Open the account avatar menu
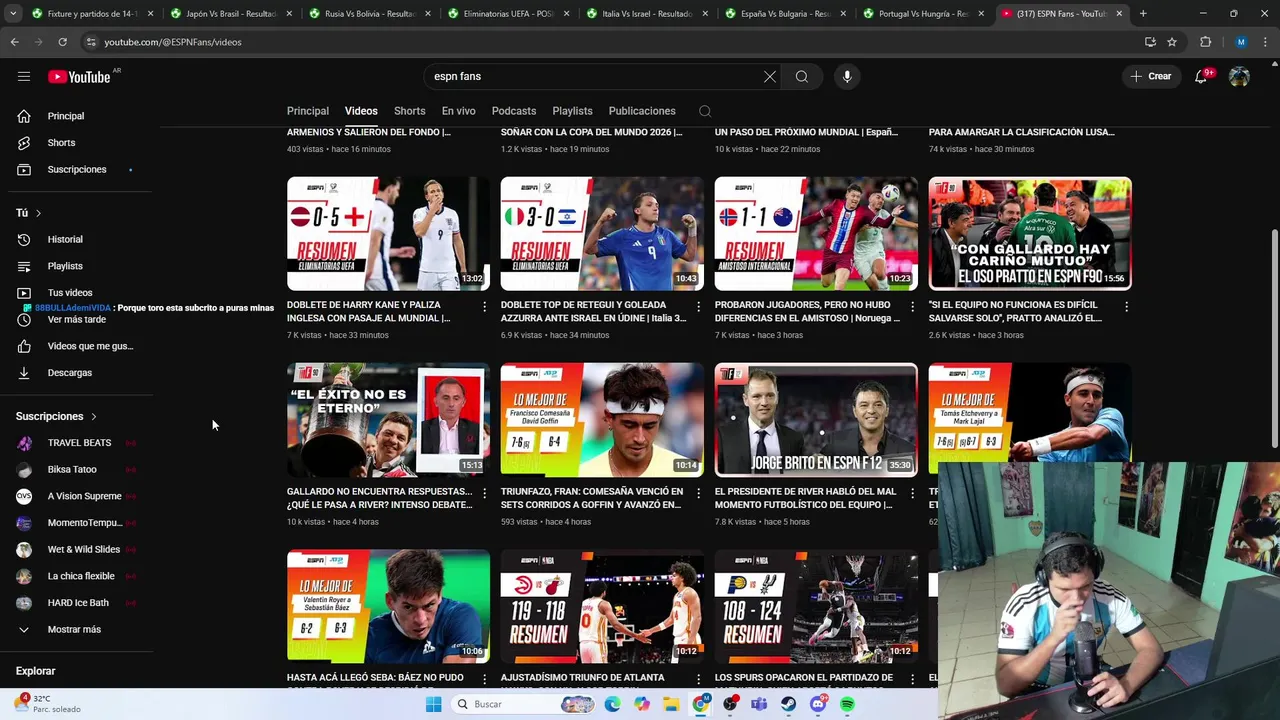 1239,76
